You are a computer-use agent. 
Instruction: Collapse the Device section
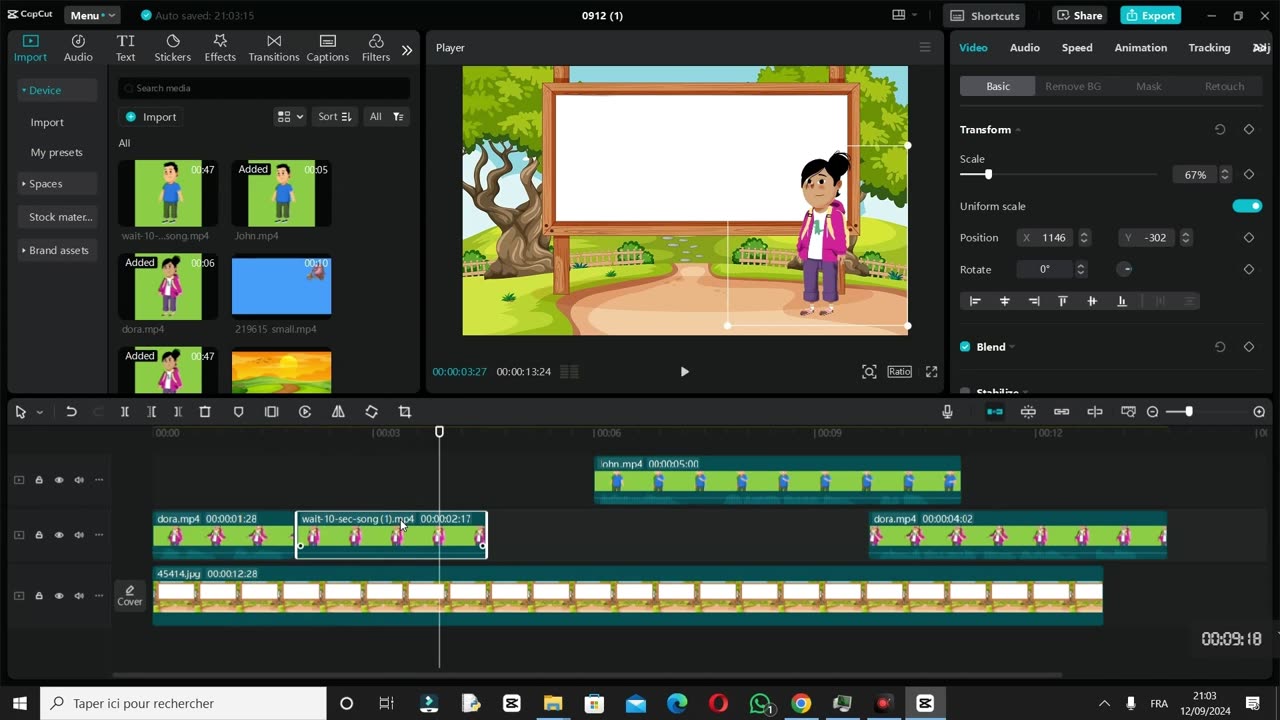point(57,90)
